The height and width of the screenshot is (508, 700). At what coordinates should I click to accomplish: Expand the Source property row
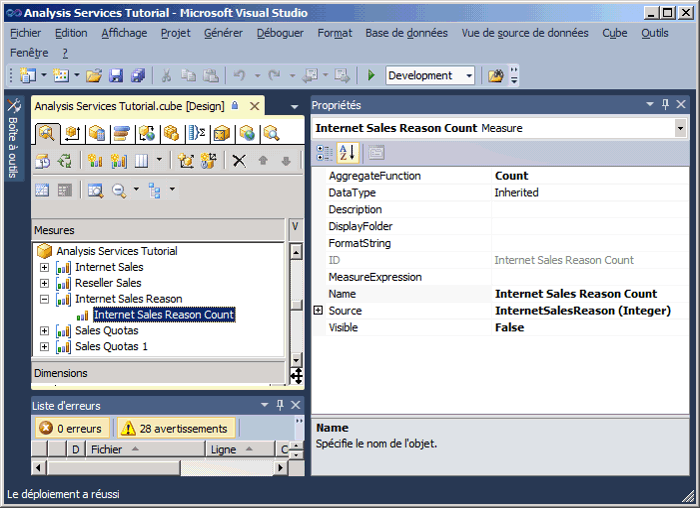click(x=319, y=311)
